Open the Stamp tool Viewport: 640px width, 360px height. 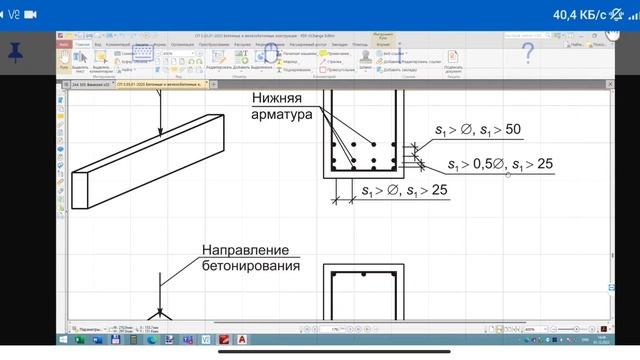(365, 60)
